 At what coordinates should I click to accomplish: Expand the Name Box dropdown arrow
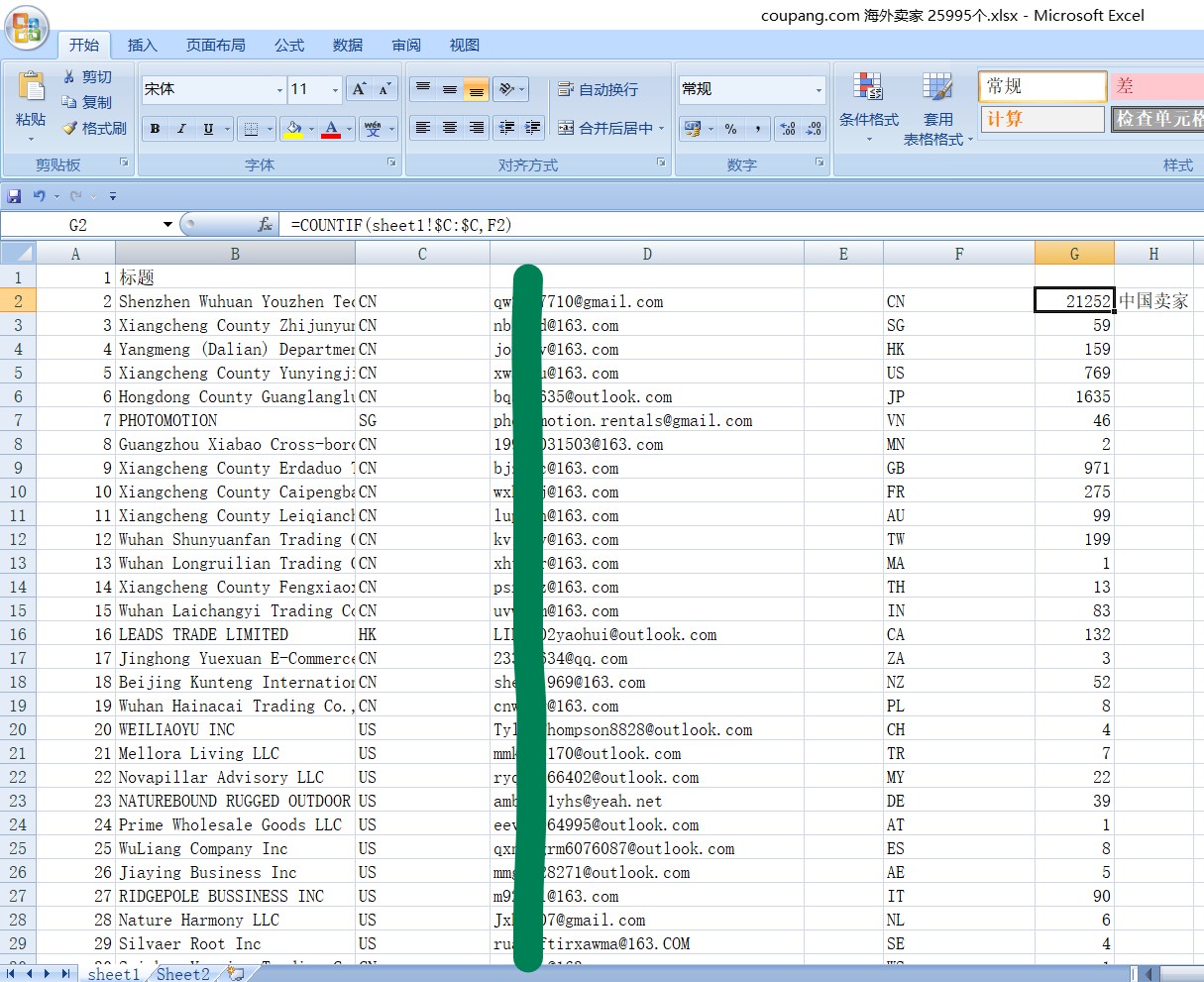coord(167,225)
